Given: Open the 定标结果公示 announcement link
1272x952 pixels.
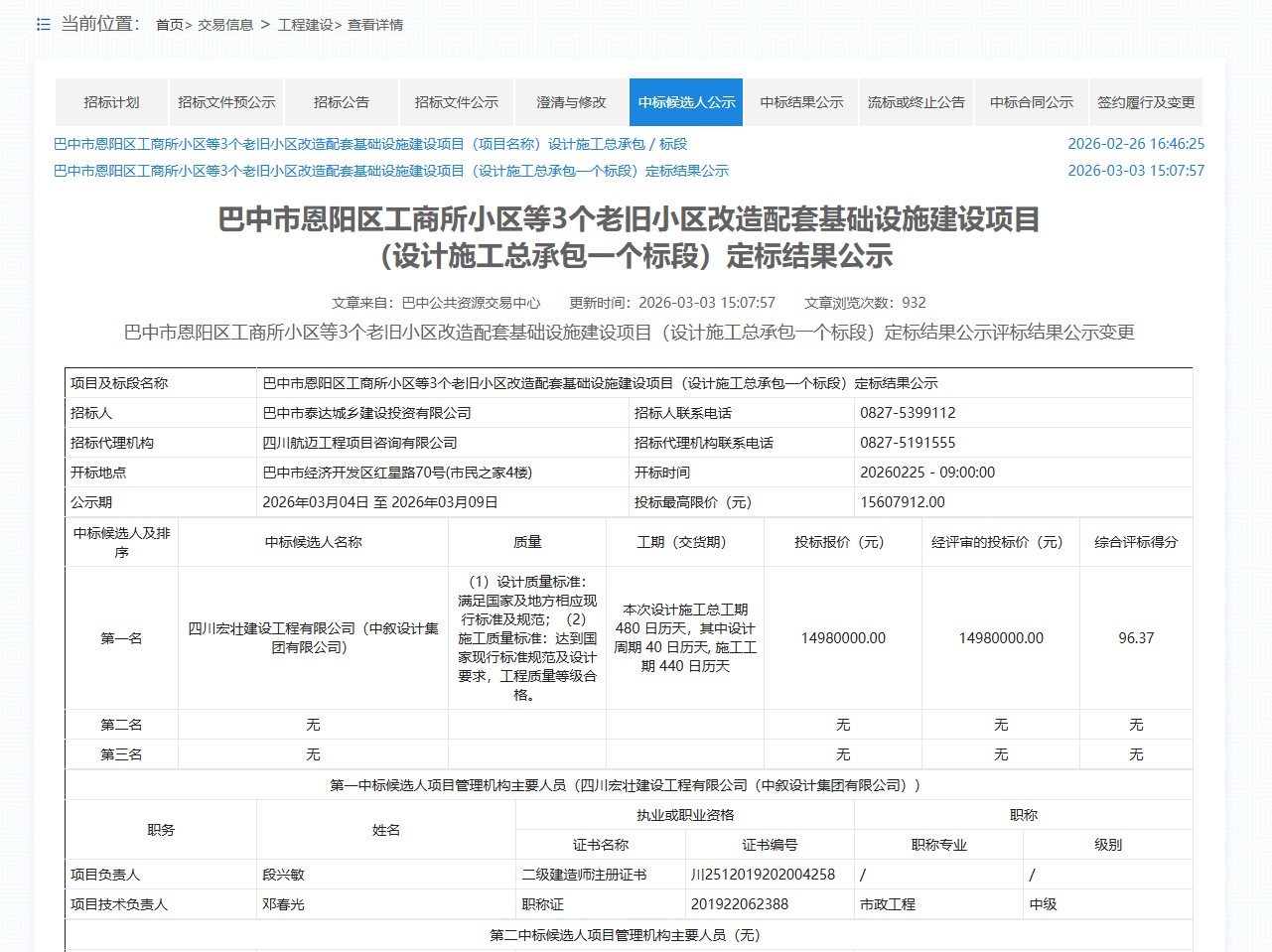Looking at the screenshot, I should (391, 171).
